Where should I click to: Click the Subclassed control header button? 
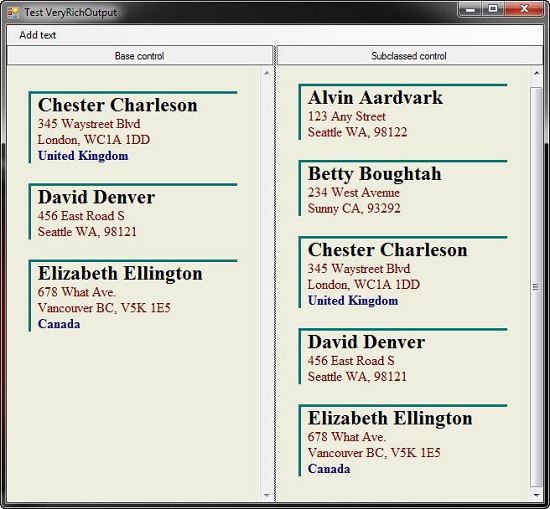[409, 56]
